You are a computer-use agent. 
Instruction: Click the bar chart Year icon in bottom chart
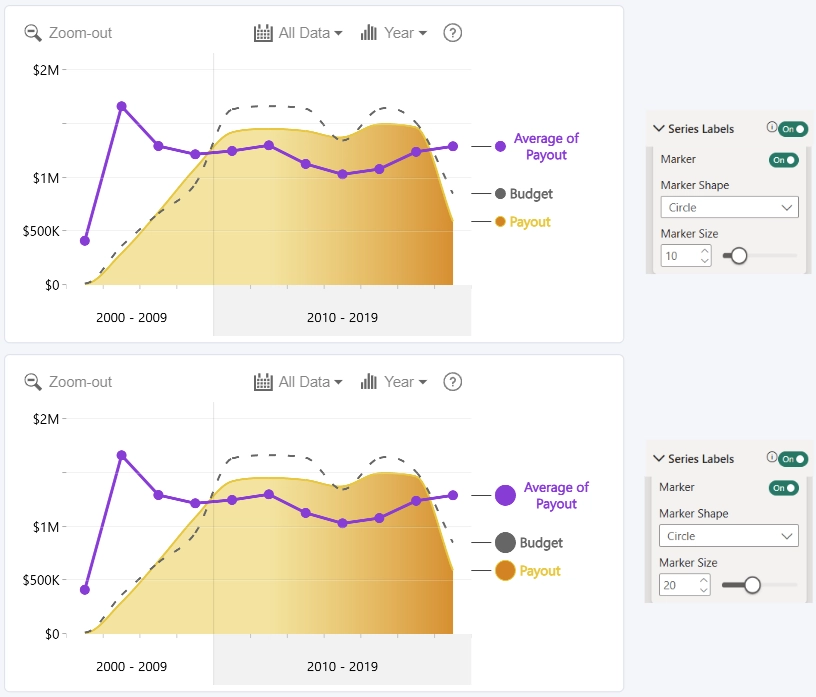(368, 382)
